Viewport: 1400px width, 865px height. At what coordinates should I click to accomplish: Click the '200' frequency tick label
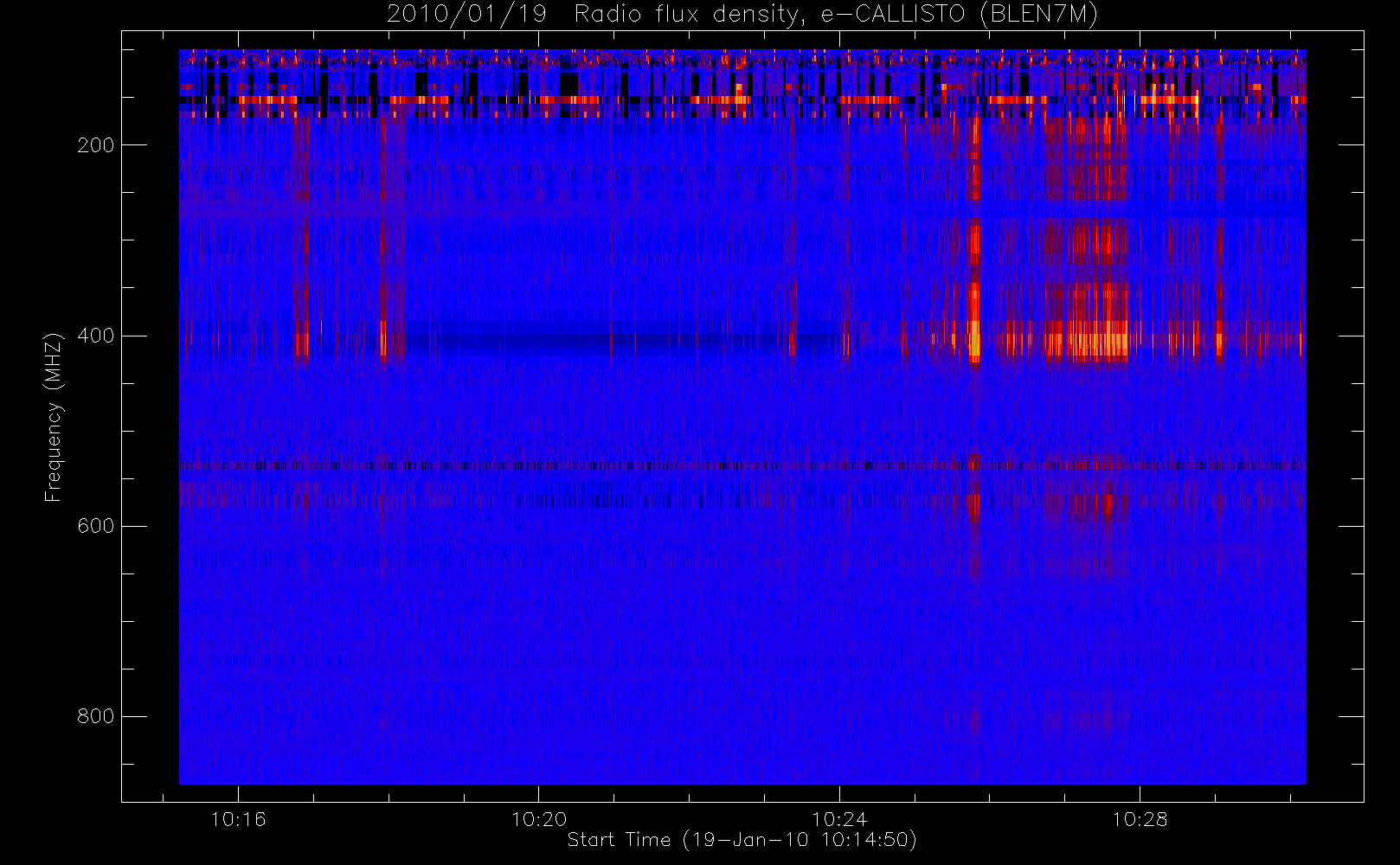tap(96, 145)
